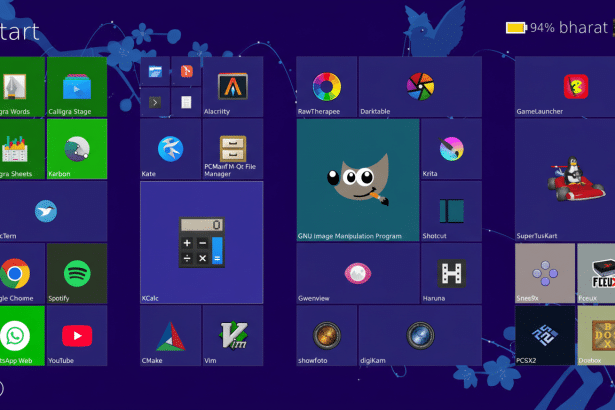
Task: Open the wide tile with bird icon
Action: [53, 211]
